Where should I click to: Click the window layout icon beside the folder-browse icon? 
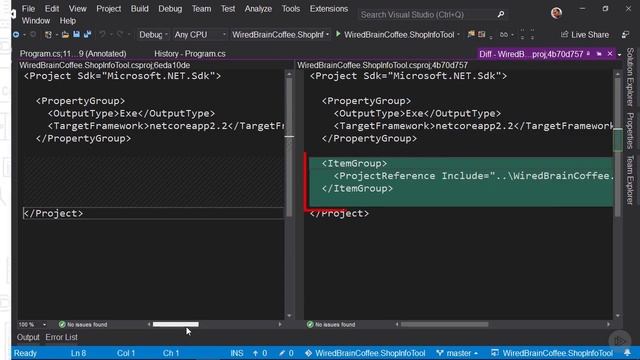tap(482, 34)
